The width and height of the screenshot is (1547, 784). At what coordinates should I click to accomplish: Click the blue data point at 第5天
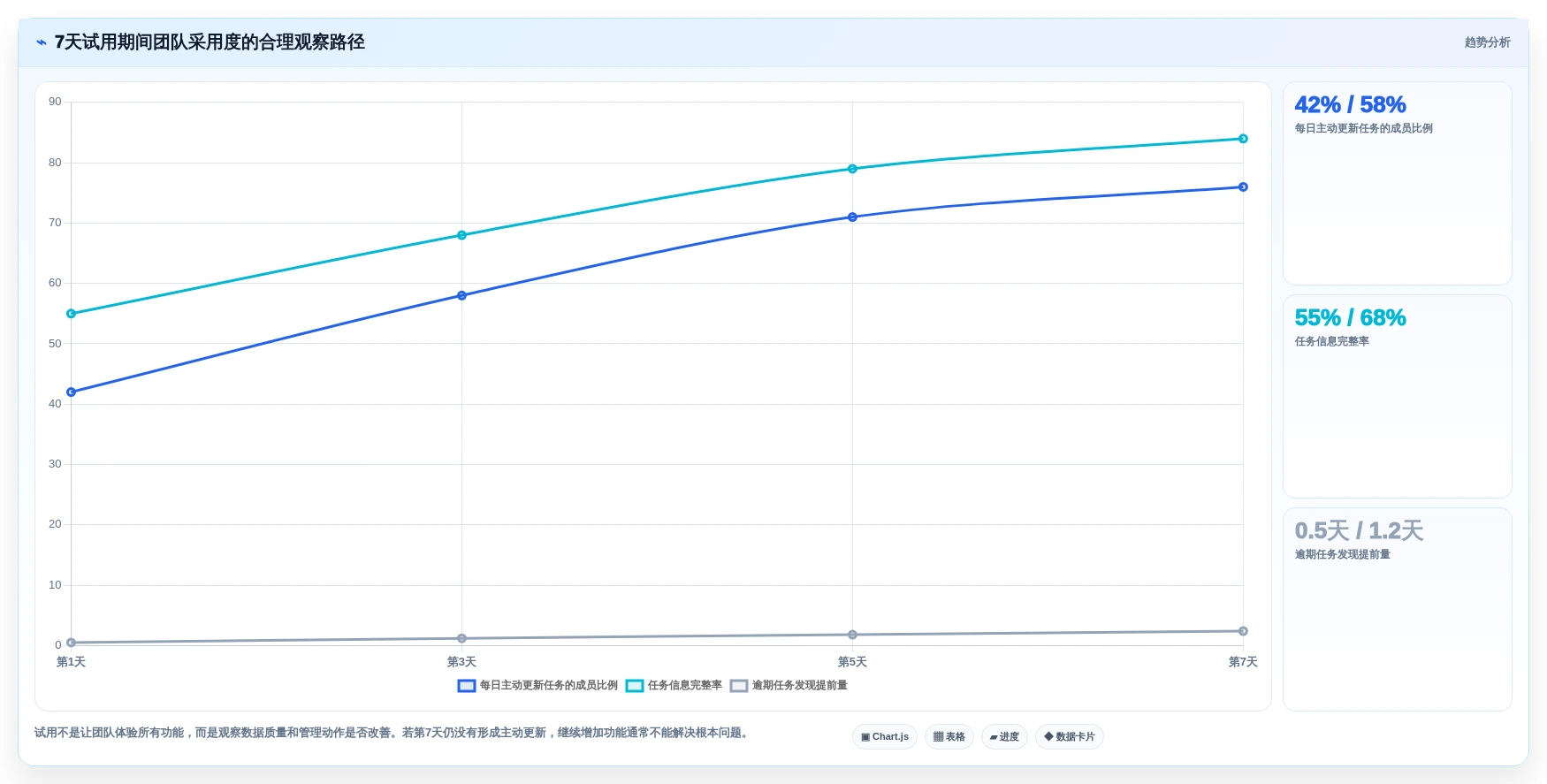coord(852,217)
